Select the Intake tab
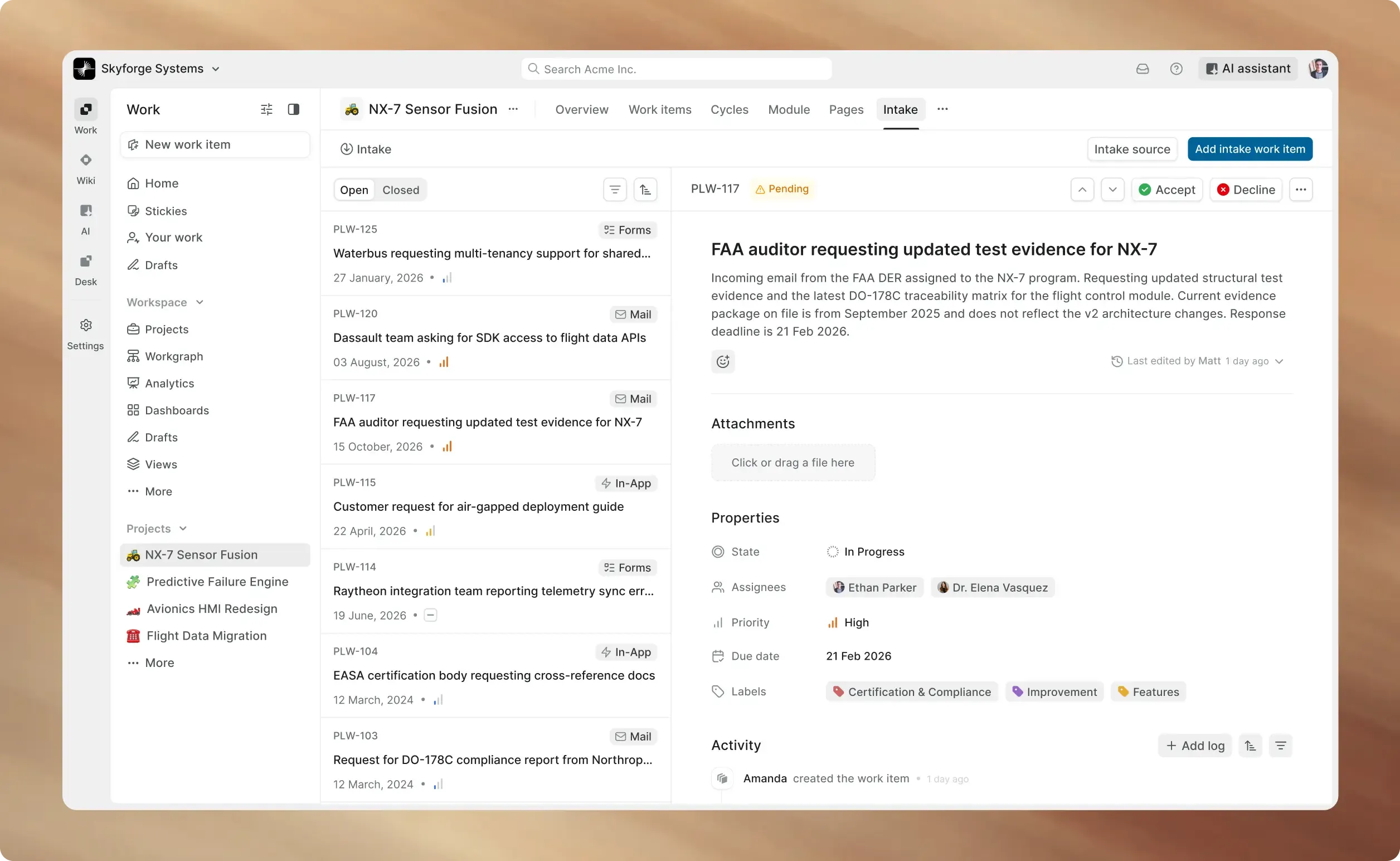1400x861 pixels. click(x=900, y=109)
